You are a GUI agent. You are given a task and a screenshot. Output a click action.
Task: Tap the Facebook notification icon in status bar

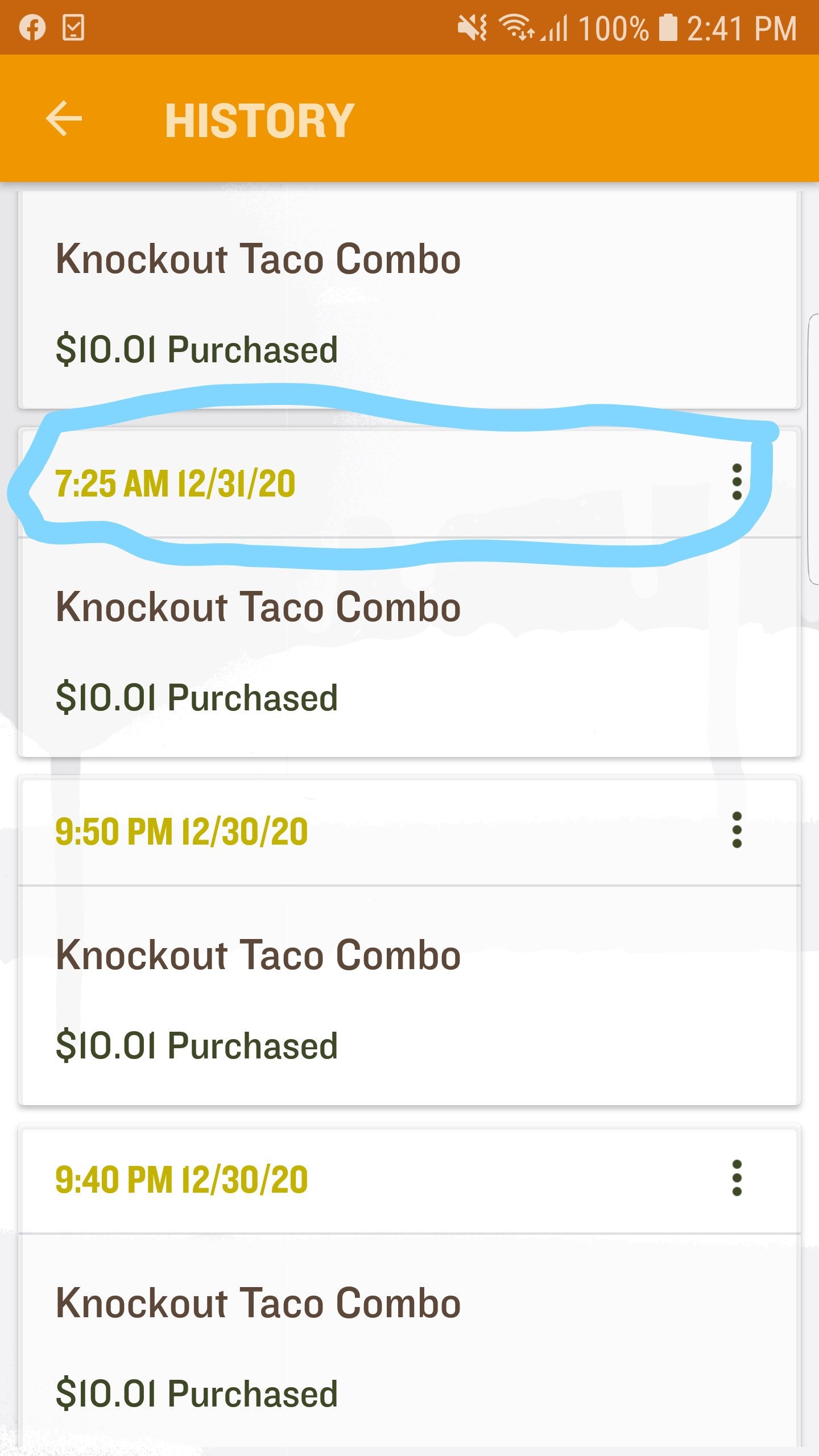tap(32, 28)
